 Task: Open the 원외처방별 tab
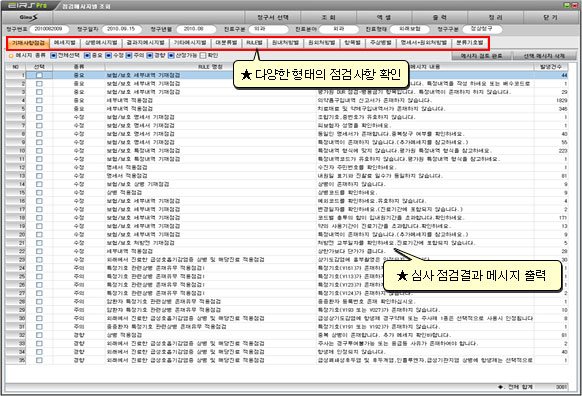[322, 43]
